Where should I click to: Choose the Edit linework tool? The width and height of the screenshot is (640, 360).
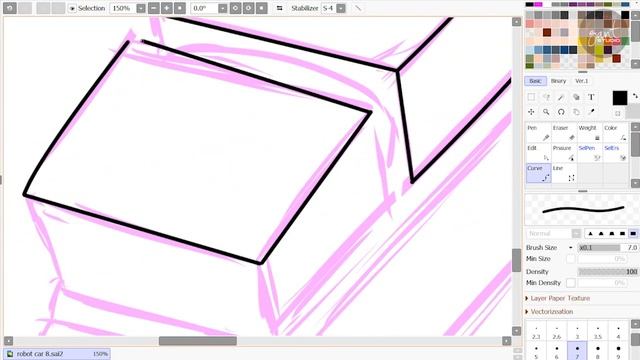(538, 153)
